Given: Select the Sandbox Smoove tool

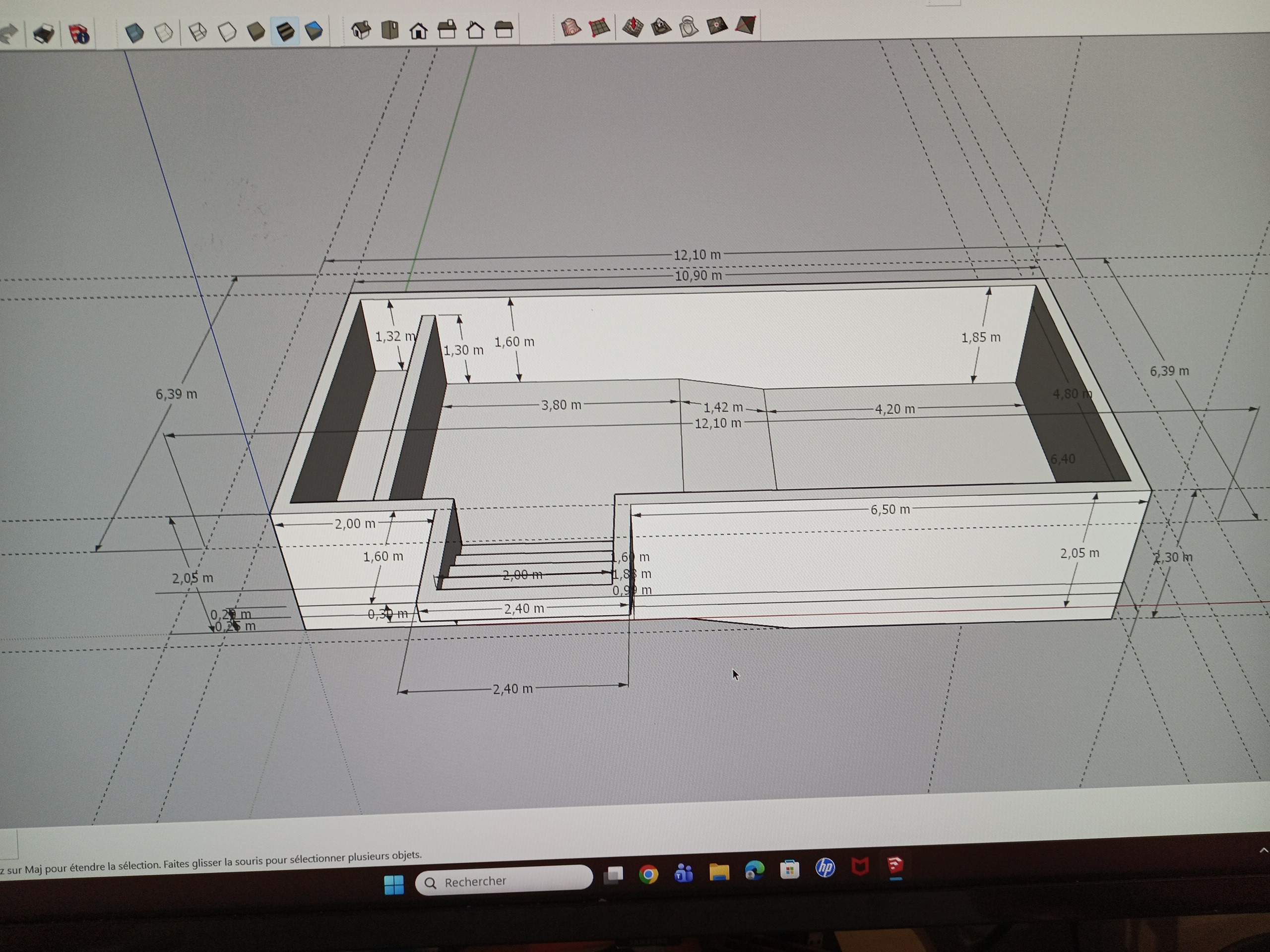Looking at the screenshot, I should 633,27.
